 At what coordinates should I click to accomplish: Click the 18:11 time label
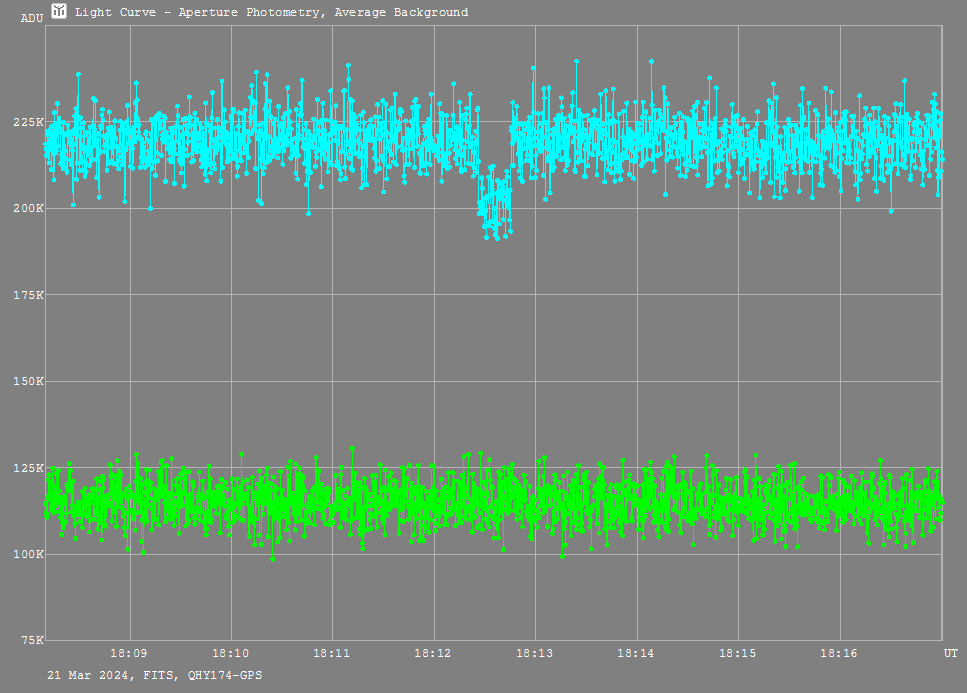point(332,653)
